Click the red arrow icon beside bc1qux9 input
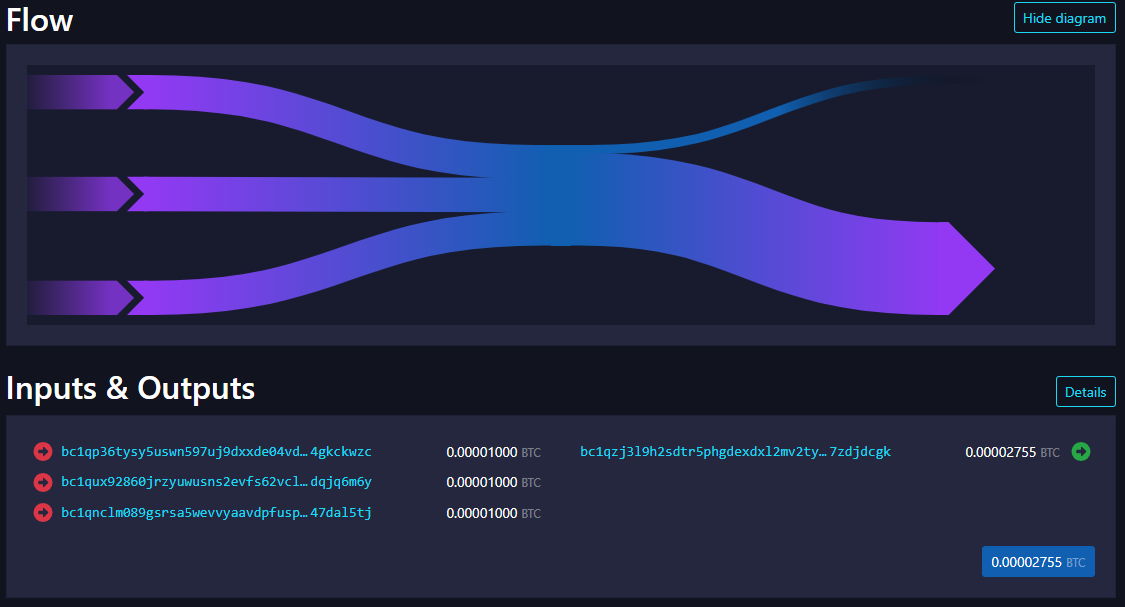Image resolution: width=1125 pixels, height=607 pixels. [42, 482]
